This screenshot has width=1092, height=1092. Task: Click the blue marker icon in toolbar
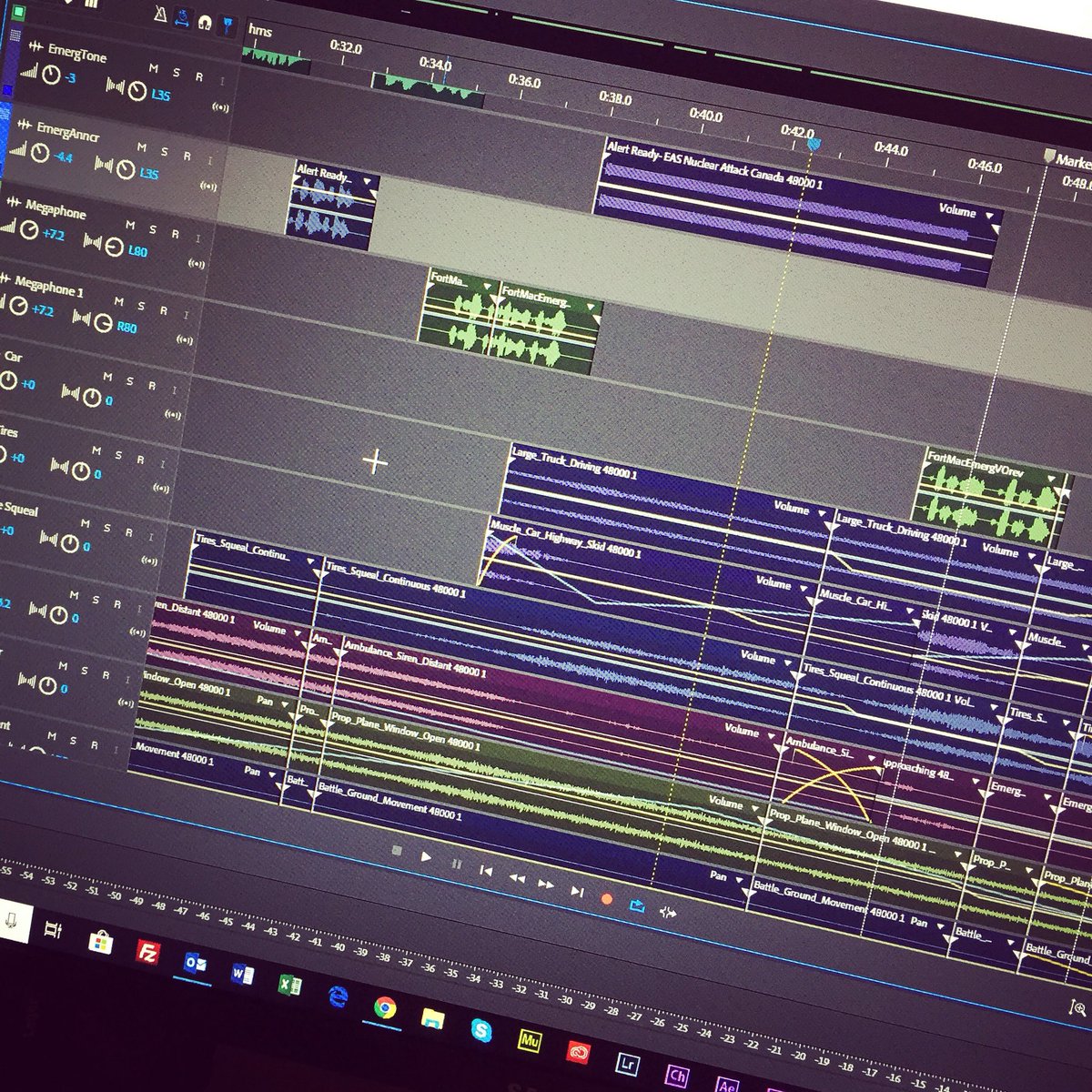click(226, 25)
